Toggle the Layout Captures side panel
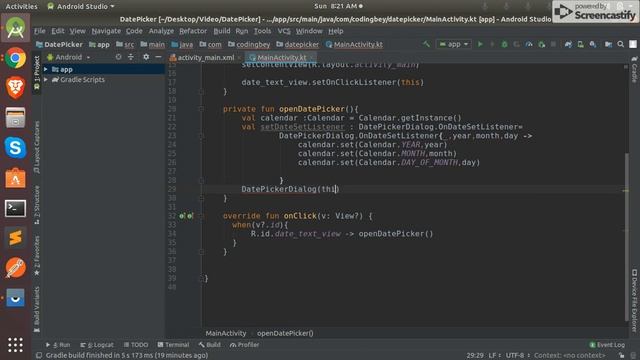 click(x=37, y=147)
